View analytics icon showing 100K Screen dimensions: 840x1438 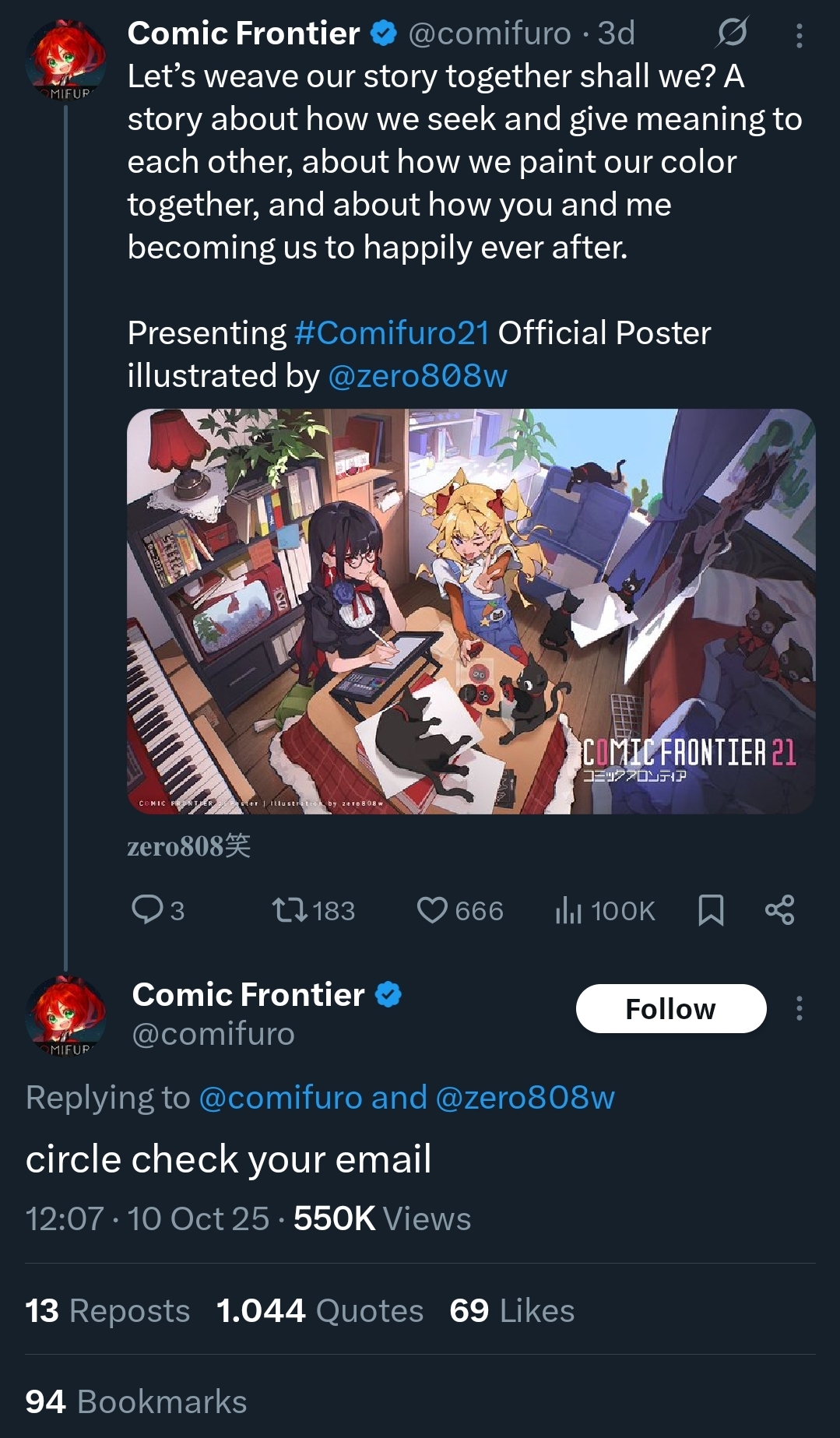tap(569, 909)
